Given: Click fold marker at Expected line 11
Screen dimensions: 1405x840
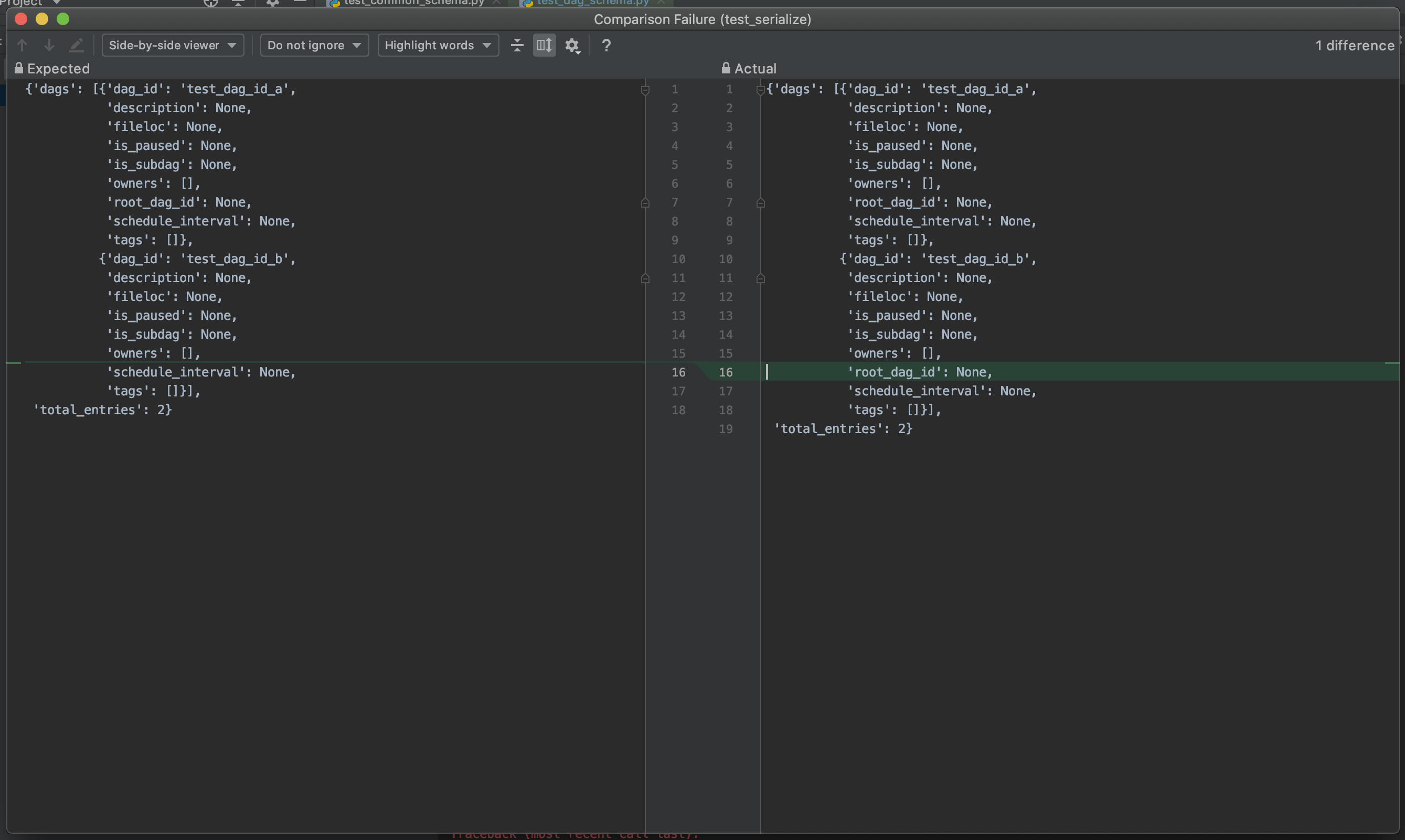Looking at the screenshot, I should [x=645, y=278].
